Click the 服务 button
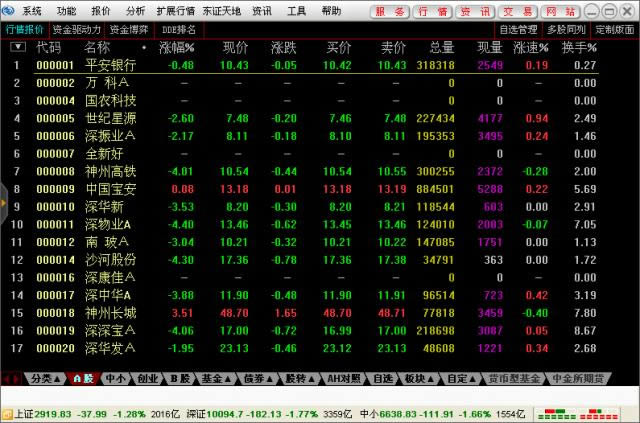Image resolution: width=640 pixels, height=423 pixels. pyautogui.click(x=393, y=11)
